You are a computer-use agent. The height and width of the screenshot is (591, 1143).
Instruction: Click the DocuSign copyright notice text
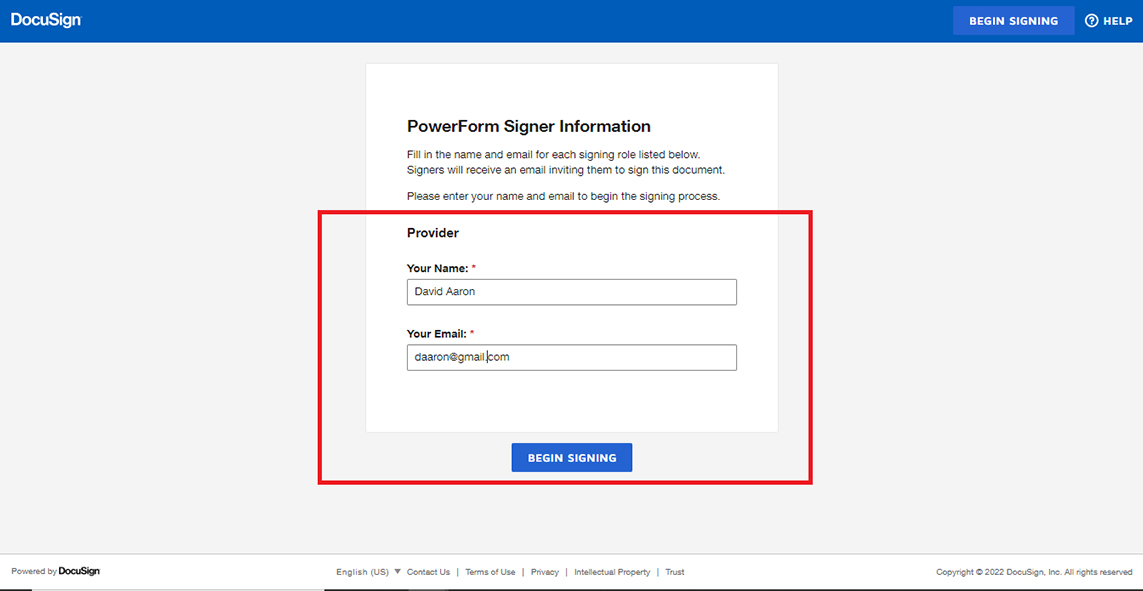[x=1033, y=572]
